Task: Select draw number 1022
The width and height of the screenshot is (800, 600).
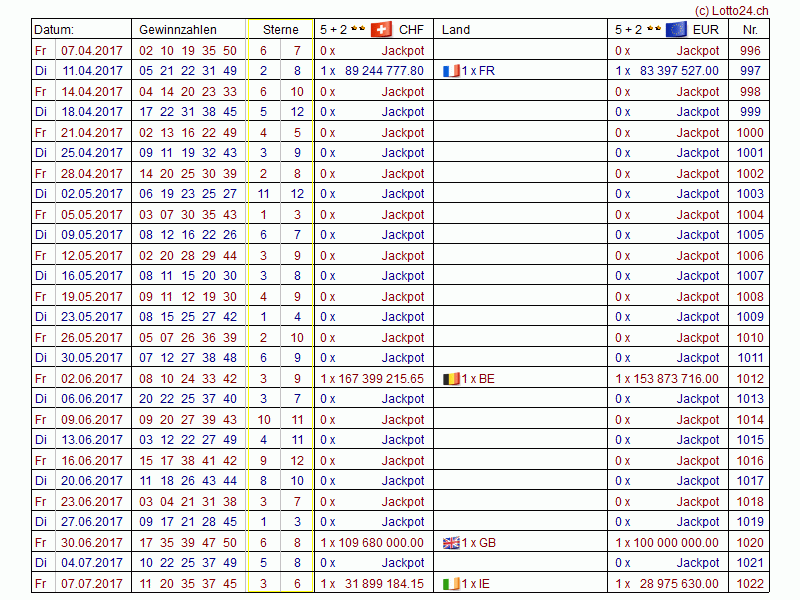Action: tap(749, 584)
